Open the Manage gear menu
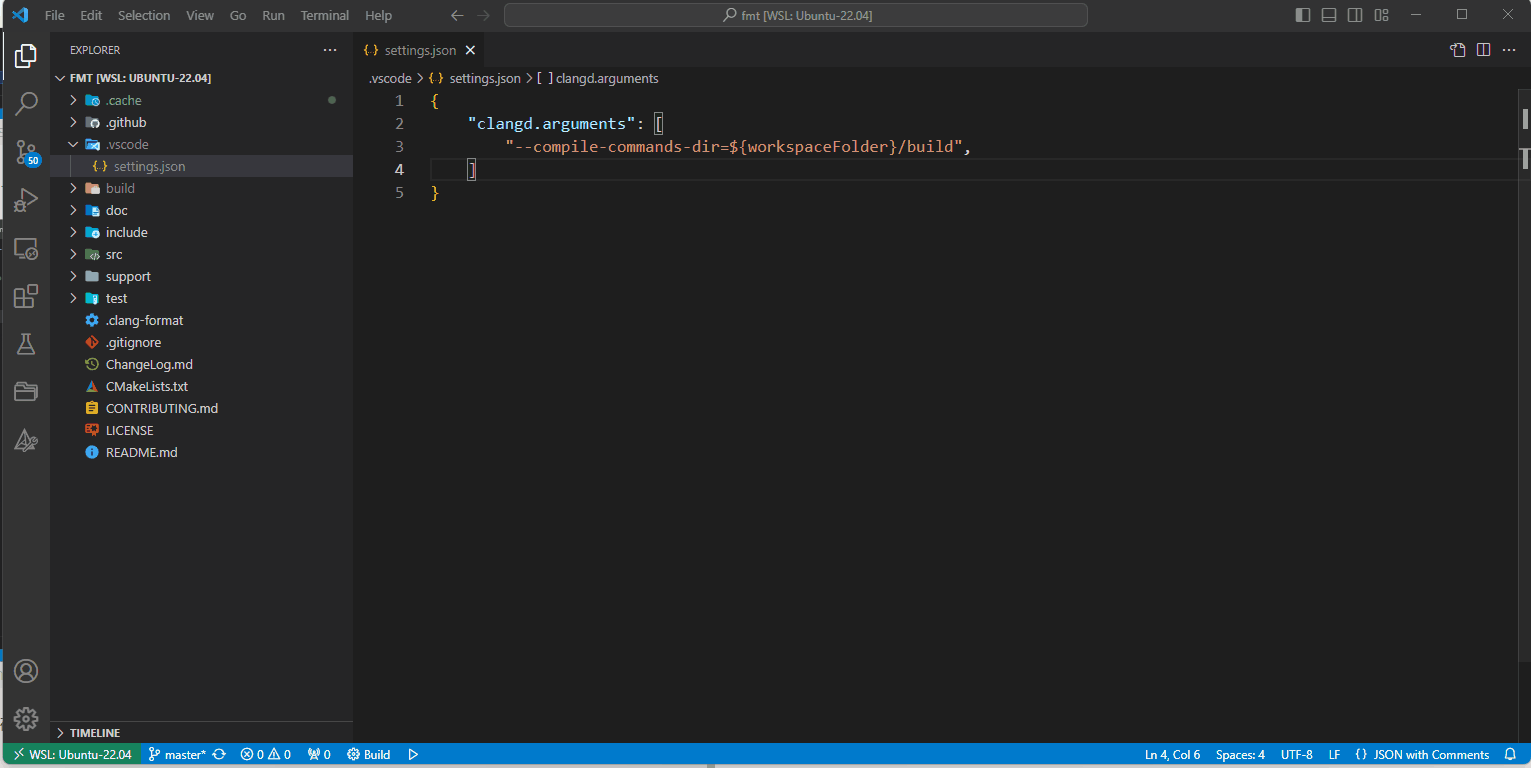1531x768 pixels. (27, 718)
